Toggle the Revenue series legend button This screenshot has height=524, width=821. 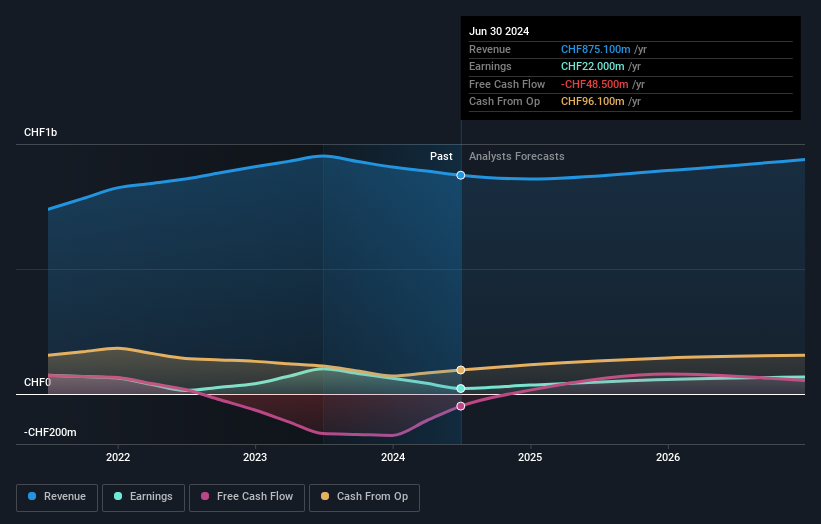click(57, 497)
